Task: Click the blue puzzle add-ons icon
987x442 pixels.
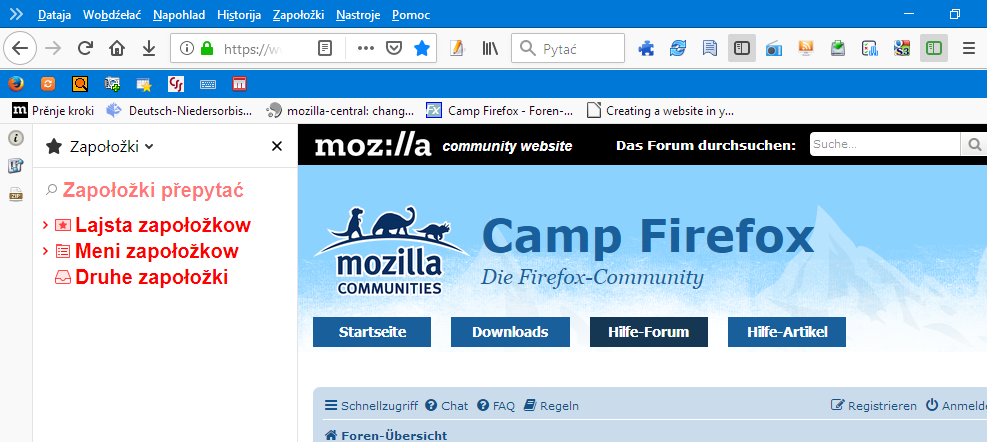Action: click(x=646, y=48)
